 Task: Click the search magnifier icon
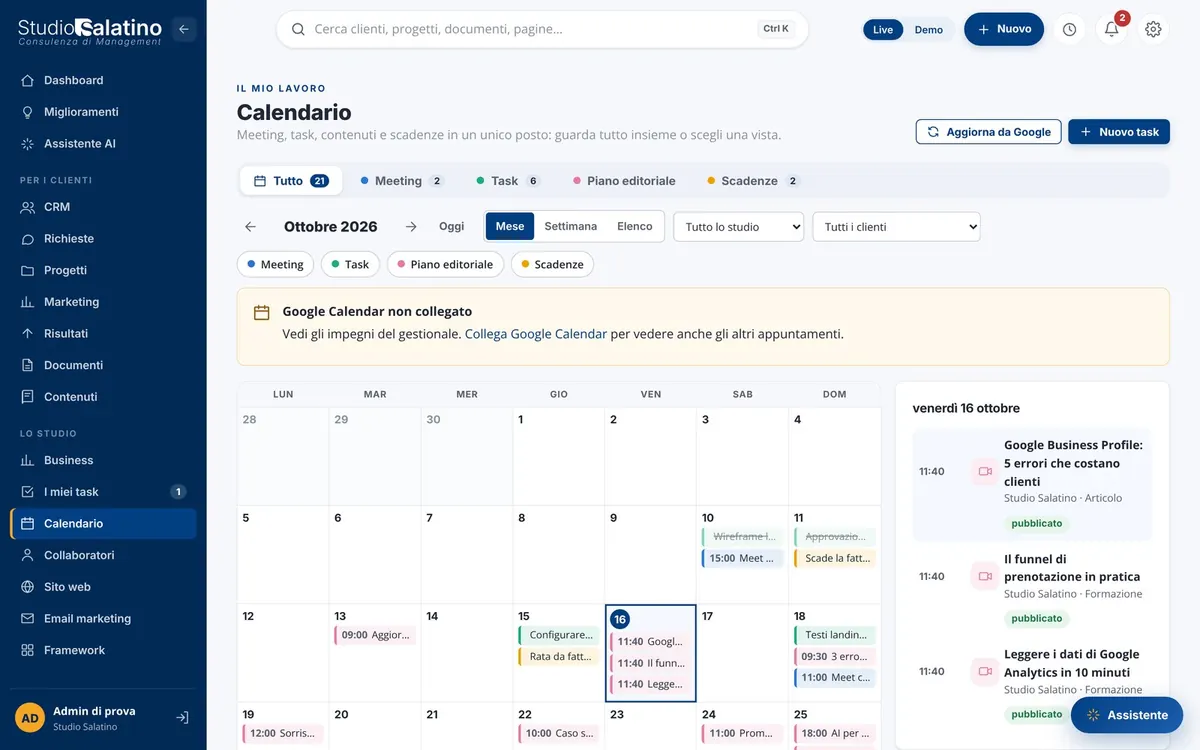(x=297, y=29)
